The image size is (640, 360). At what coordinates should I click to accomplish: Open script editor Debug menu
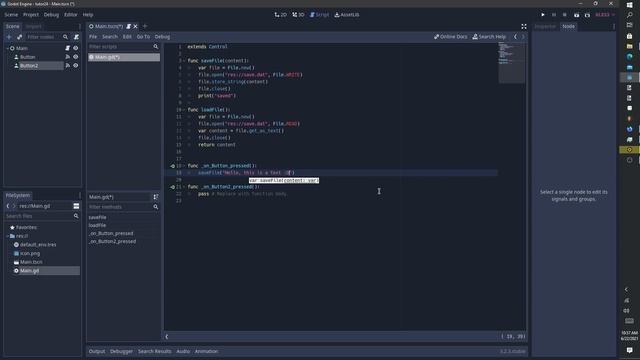pyautogui.click(x=162, y=37)
